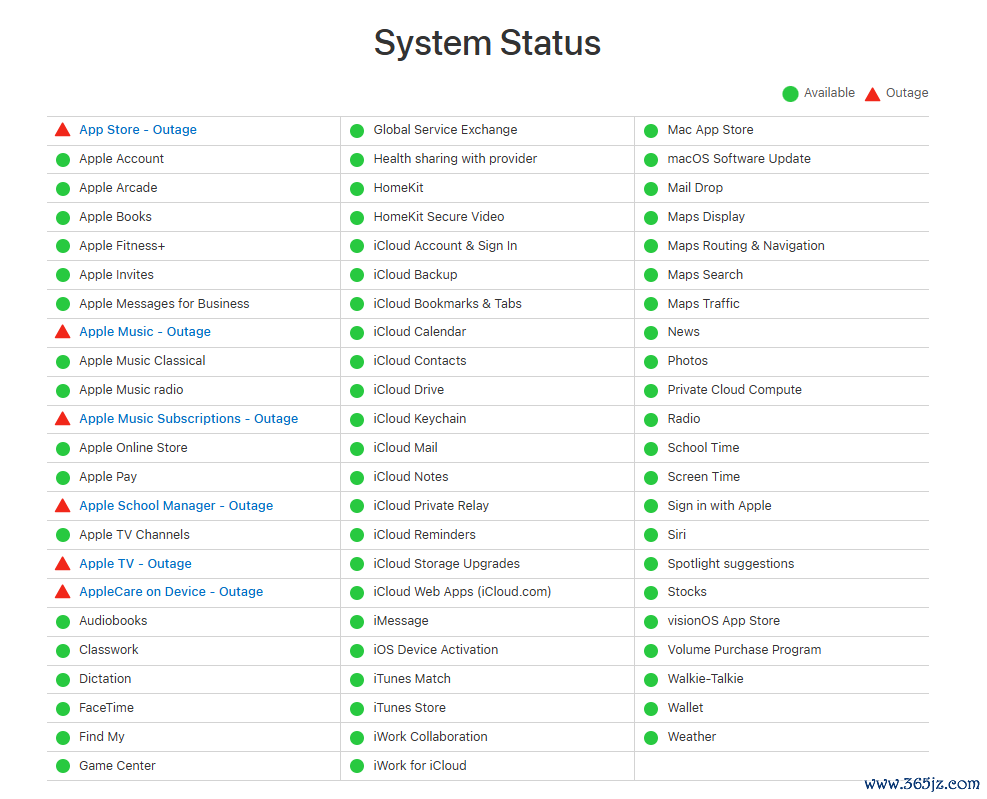This screenshot has height=799, width=987.
Task: Select the Spotlight suggestions text
Action: coord(731,564)
